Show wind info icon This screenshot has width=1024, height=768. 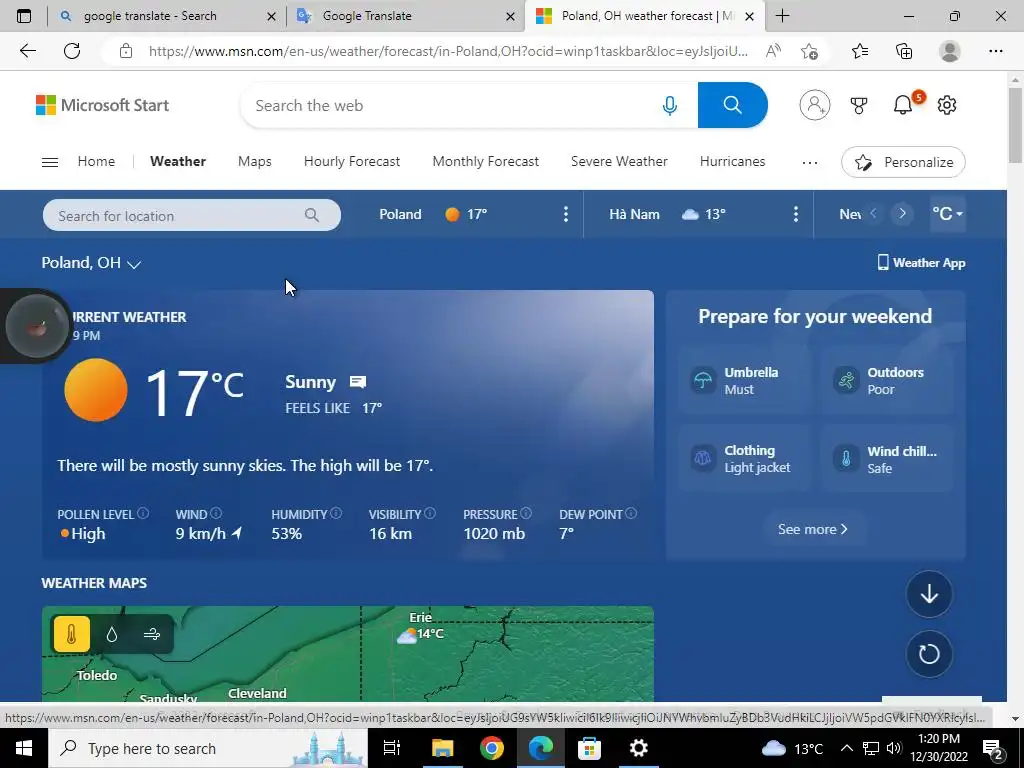click(x=216, y=513)
